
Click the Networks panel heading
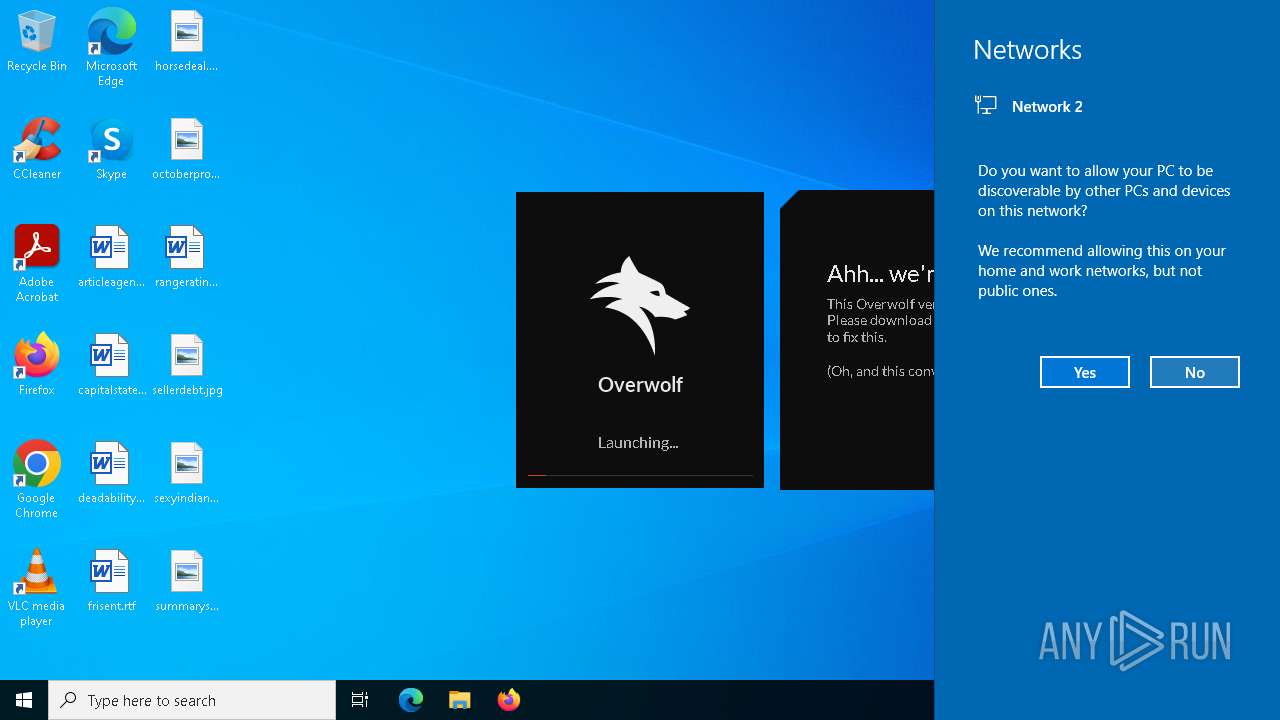[x=1027, y=50]
